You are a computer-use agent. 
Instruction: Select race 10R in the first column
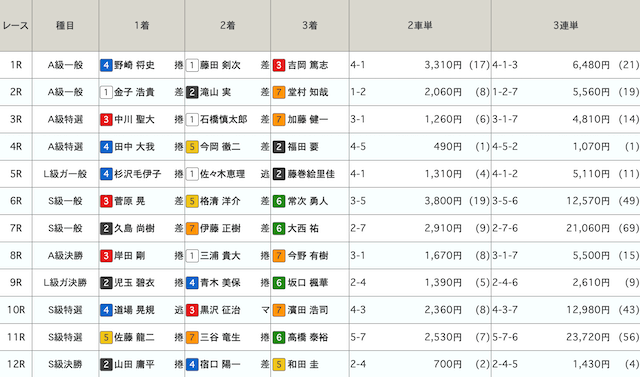point(16,310)
